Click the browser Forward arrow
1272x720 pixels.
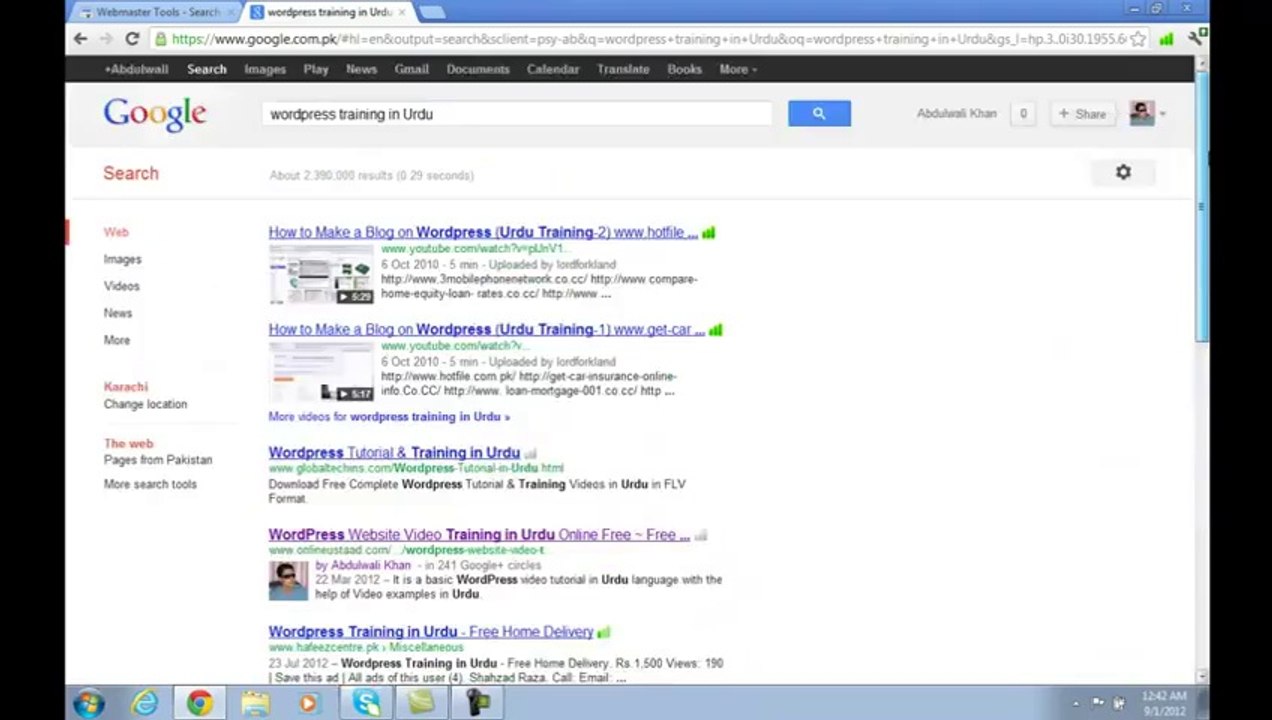click(106, 39)
